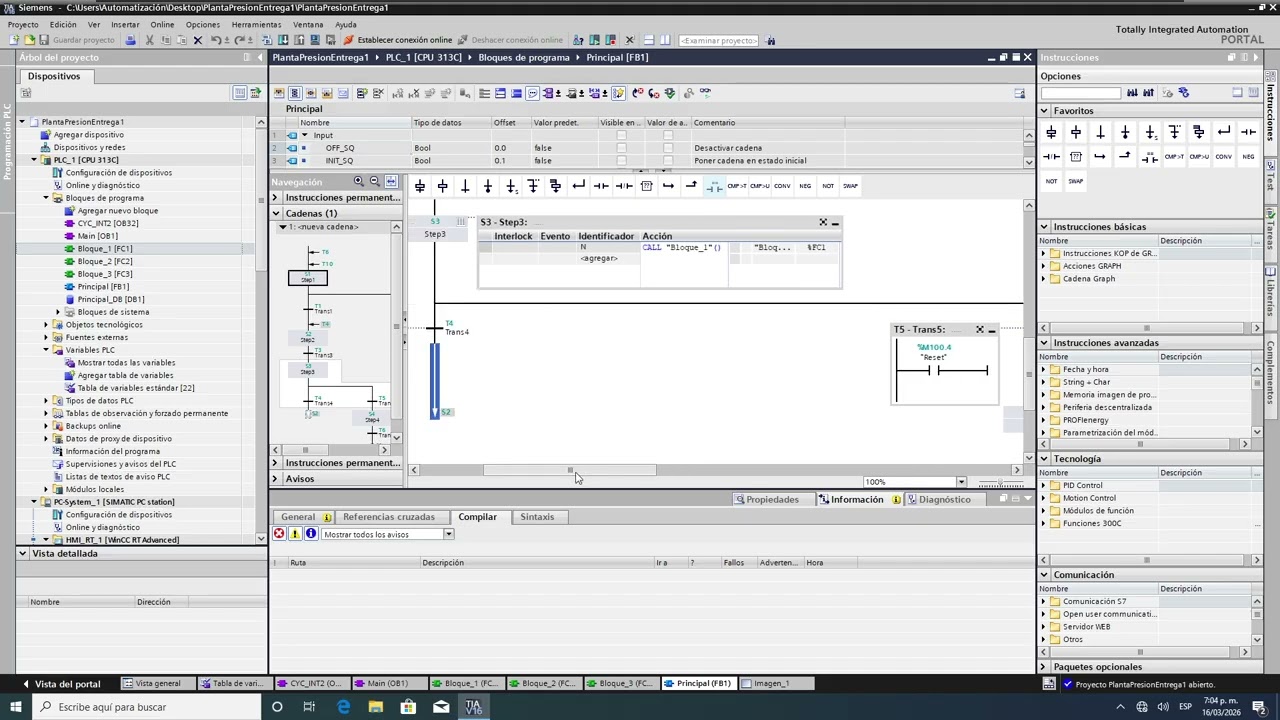Click the zoom in magnifier in Navegación
Viewport: 1280px width, 720px height.
(x=358, y=182)
